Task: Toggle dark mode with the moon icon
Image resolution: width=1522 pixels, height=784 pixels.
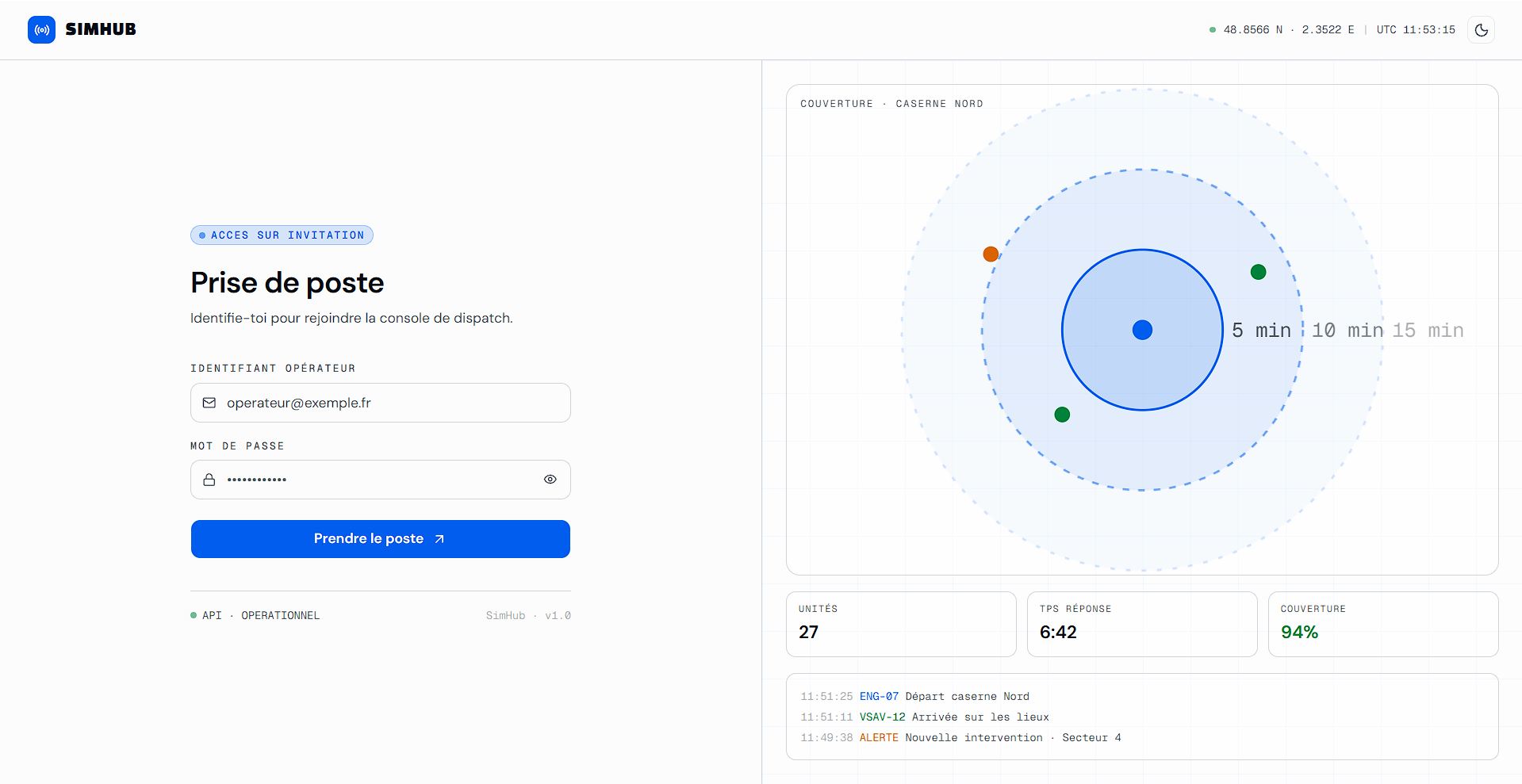Action: click(x=1481, y=30)
